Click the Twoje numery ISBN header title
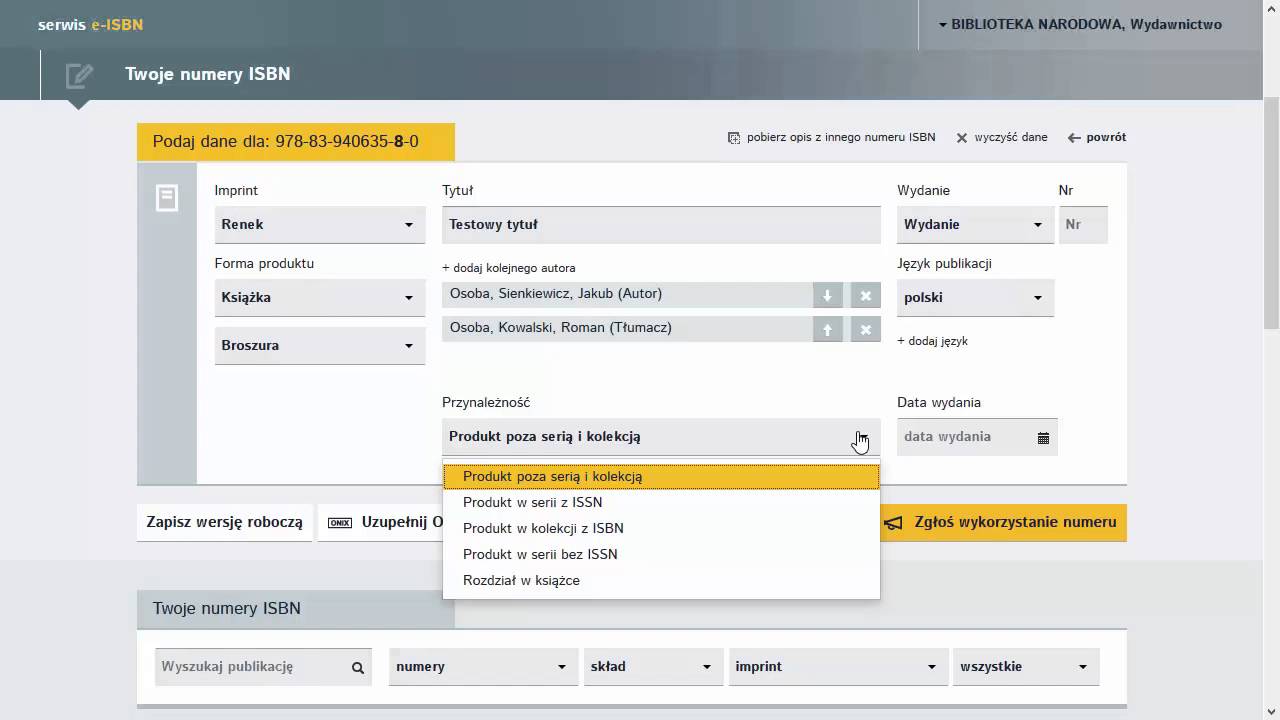1280x720 pixels. pos(208,74)
